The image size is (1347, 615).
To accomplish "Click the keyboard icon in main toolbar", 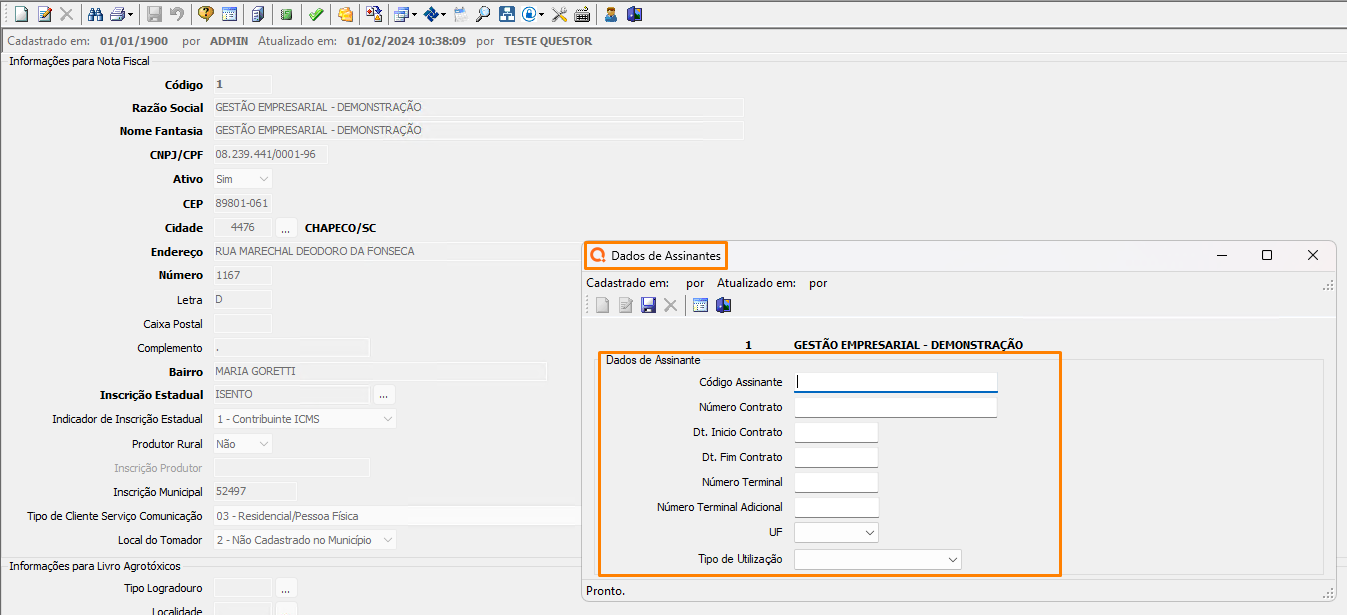I will click(x=581, y=14).
